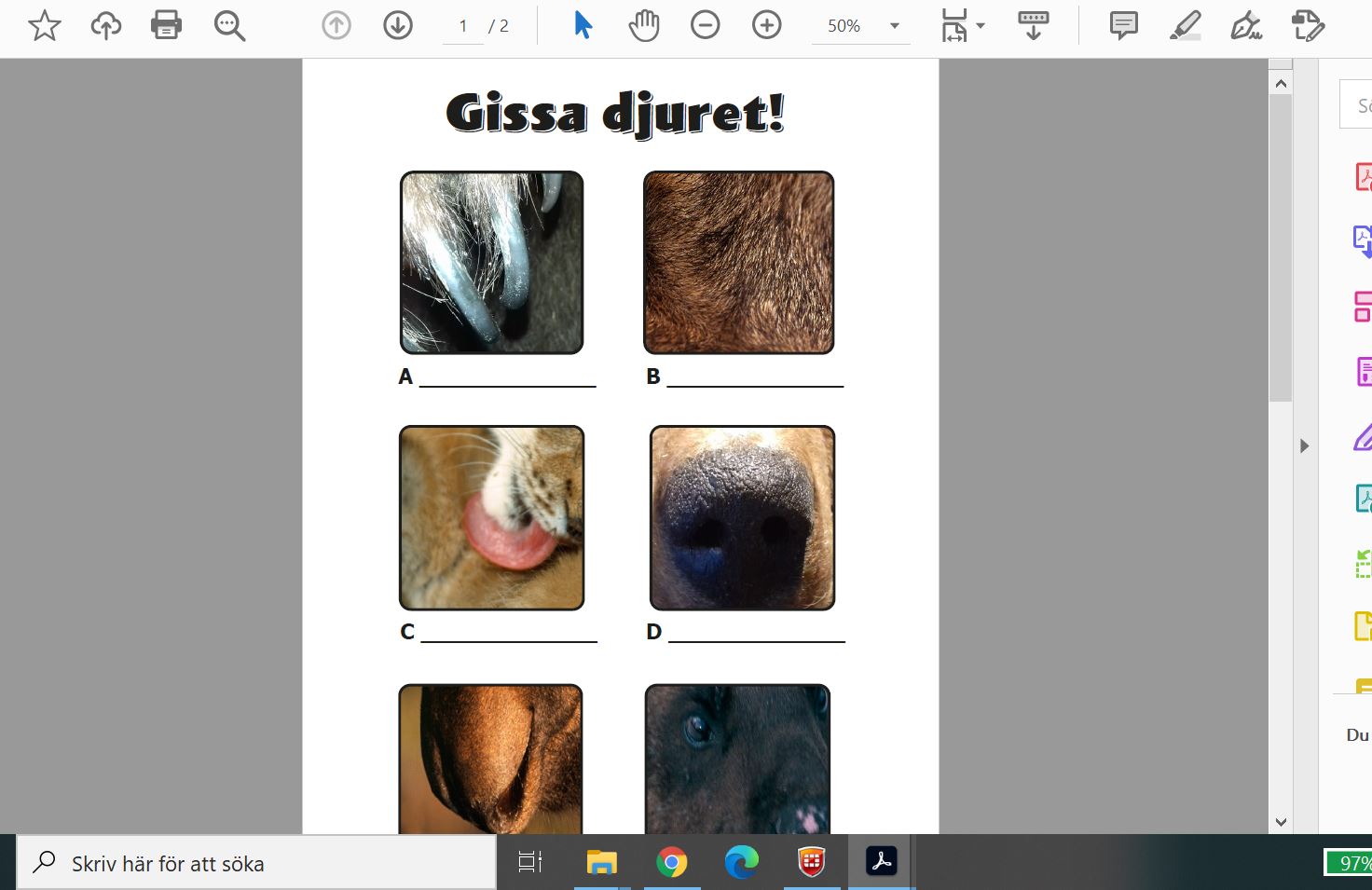The width and height of the screenshot is (1372, 890).
Task: Select the Highlight text tool
Action: point(1185,25)
